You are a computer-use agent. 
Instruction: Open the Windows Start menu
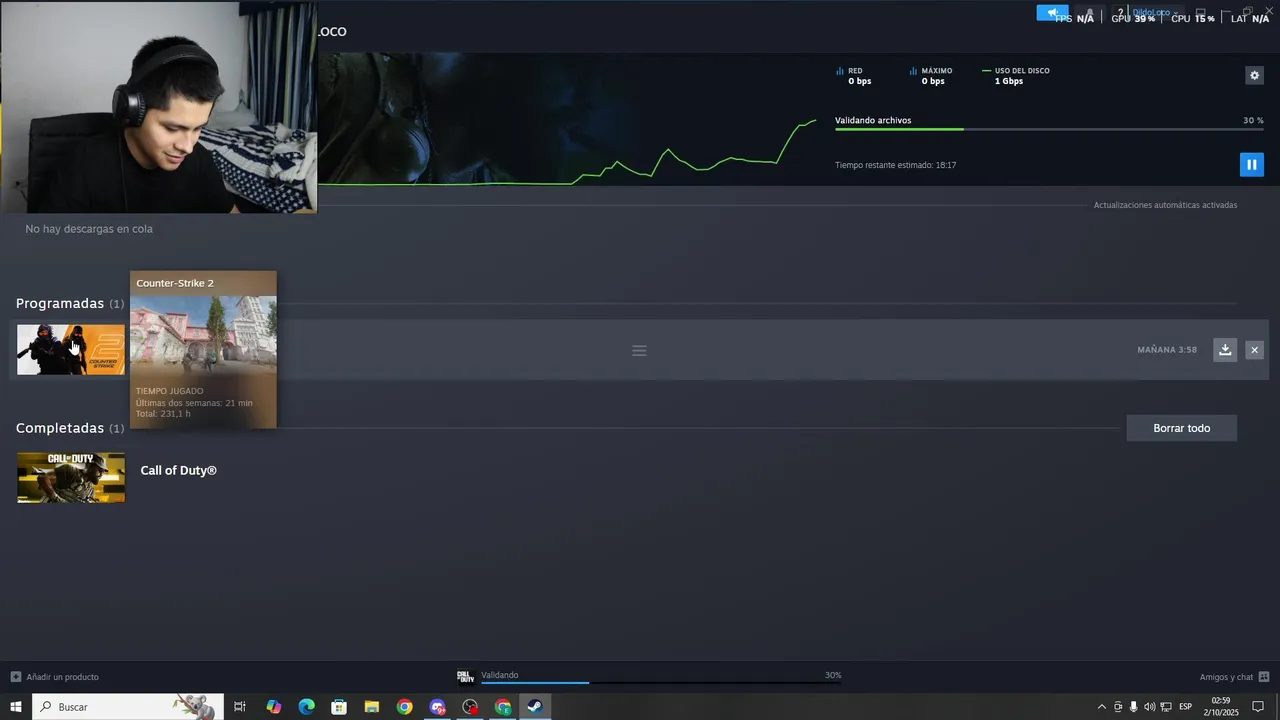pyautogui.click(x=16, y=707)
